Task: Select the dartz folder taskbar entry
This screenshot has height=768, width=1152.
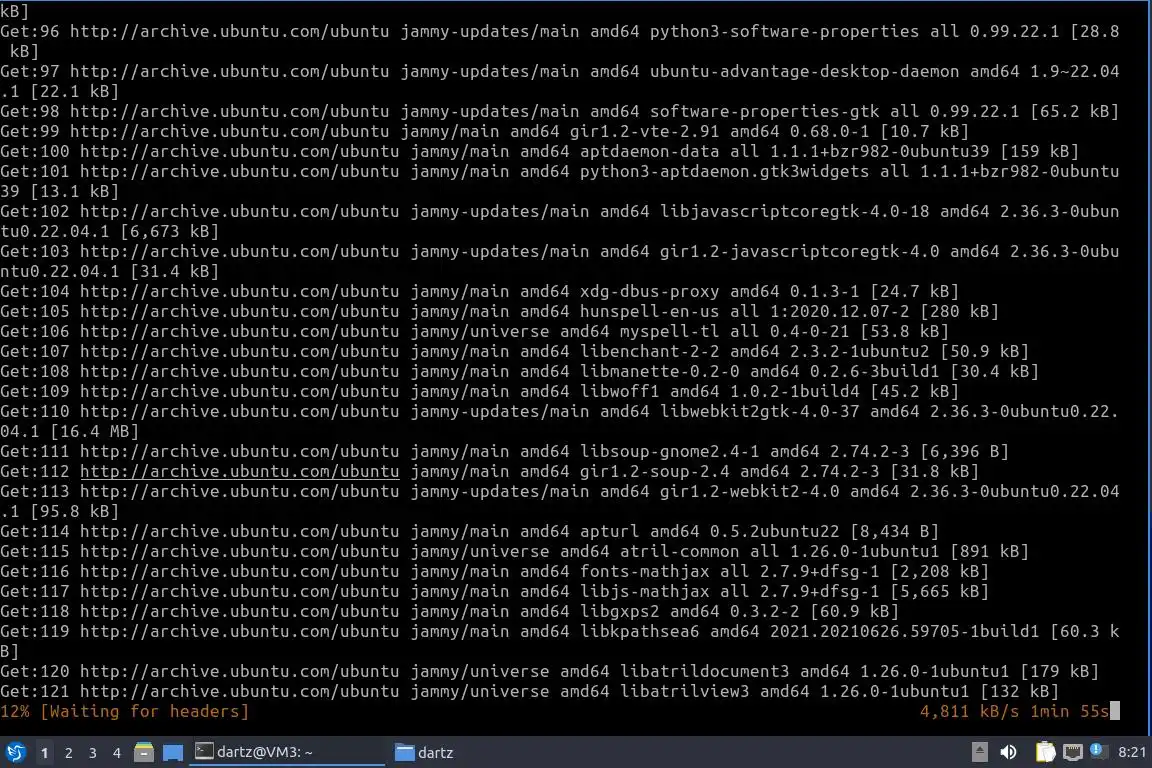Action: (x=424, y=752)
